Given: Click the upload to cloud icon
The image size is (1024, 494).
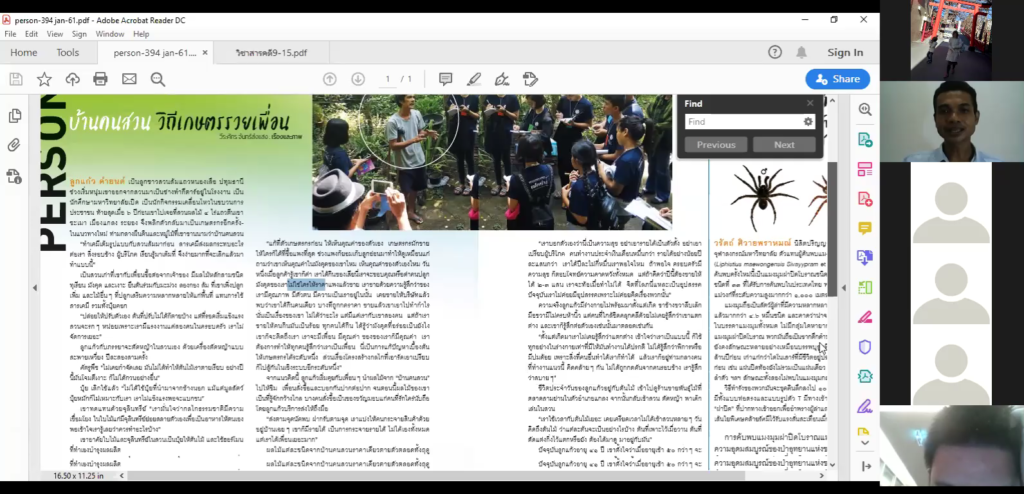Looking at the screenshot, I should (72, 79).
